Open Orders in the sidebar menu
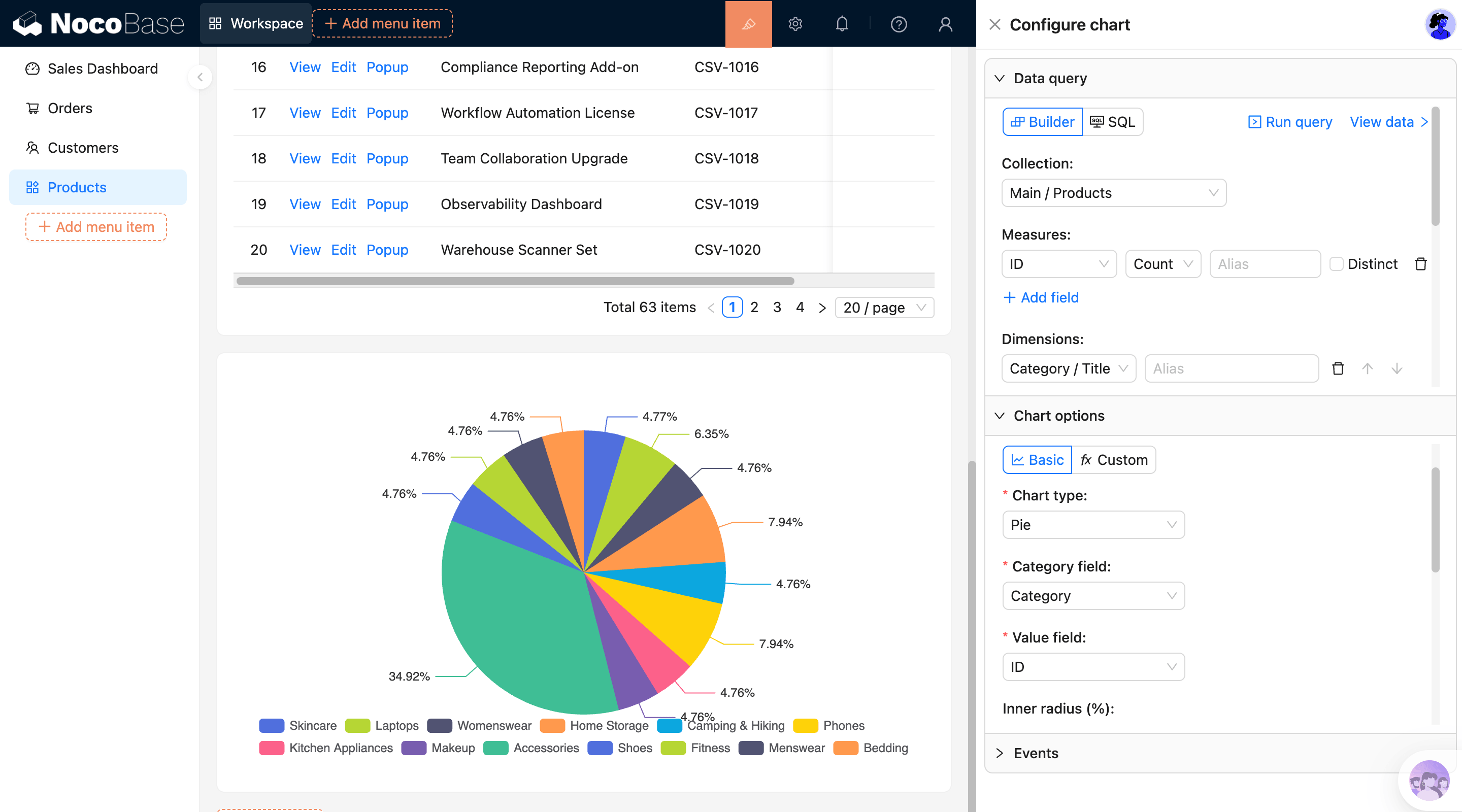This screenshot has height=812, width=1462. point(70,108)
